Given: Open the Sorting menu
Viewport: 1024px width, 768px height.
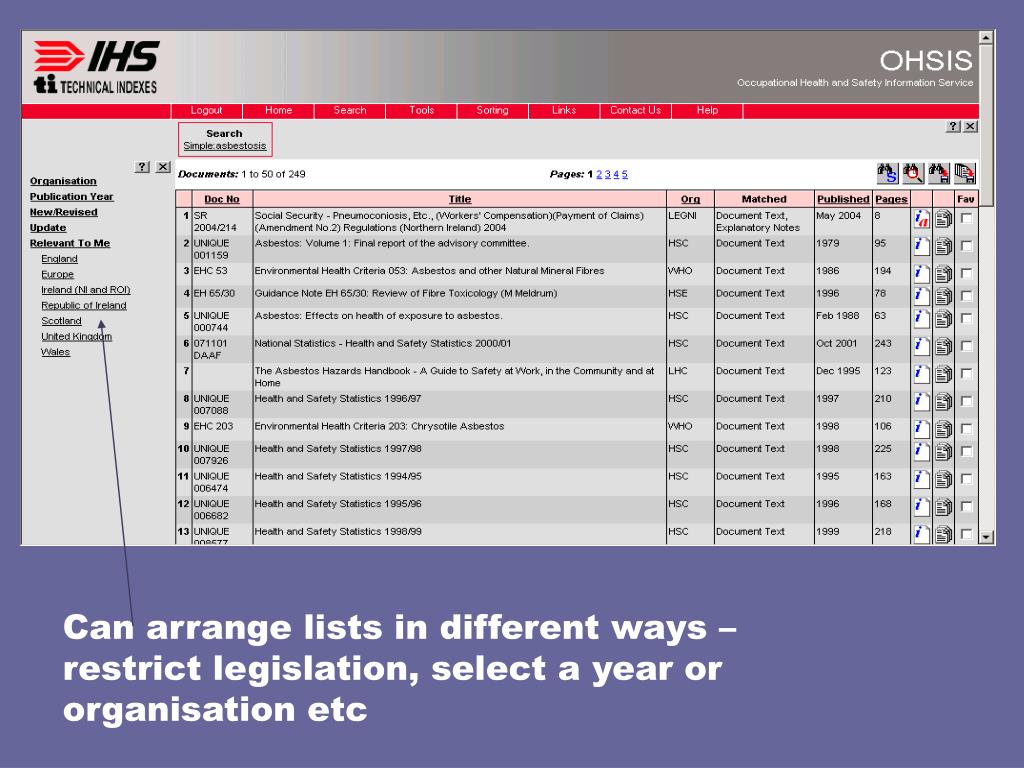Looking at the screenshot, I should 492,110.
